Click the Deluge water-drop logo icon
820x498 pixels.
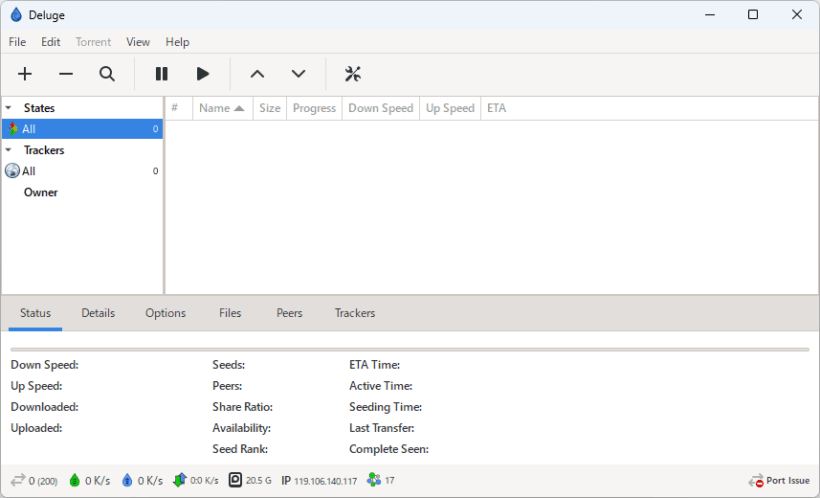[x=16, y=15]
